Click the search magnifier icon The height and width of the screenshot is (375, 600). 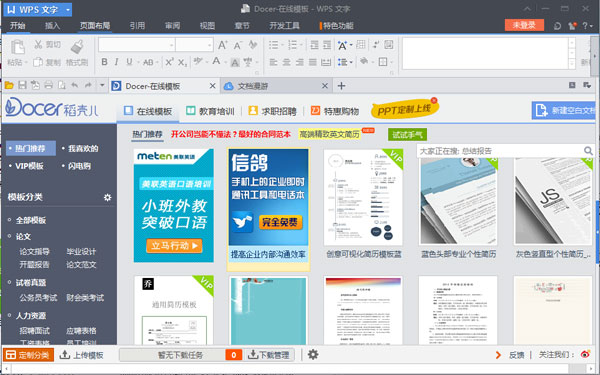tap(588, 151)
